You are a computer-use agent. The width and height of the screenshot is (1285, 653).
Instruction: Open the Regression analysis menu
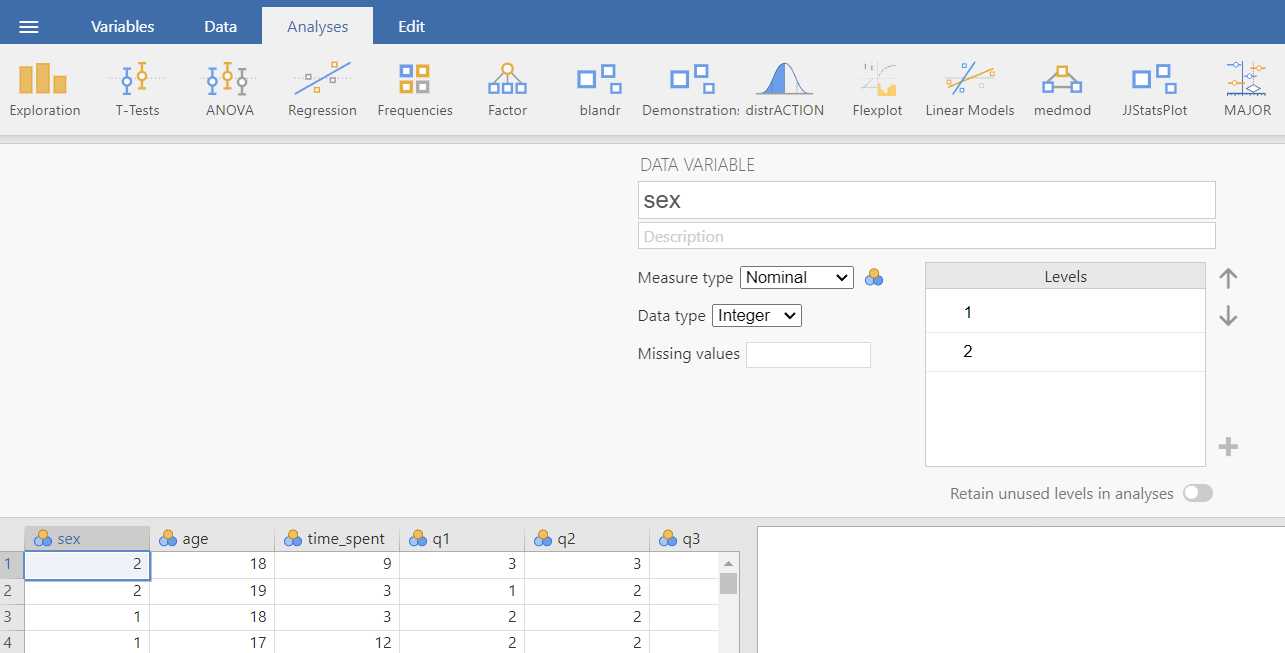322,89
